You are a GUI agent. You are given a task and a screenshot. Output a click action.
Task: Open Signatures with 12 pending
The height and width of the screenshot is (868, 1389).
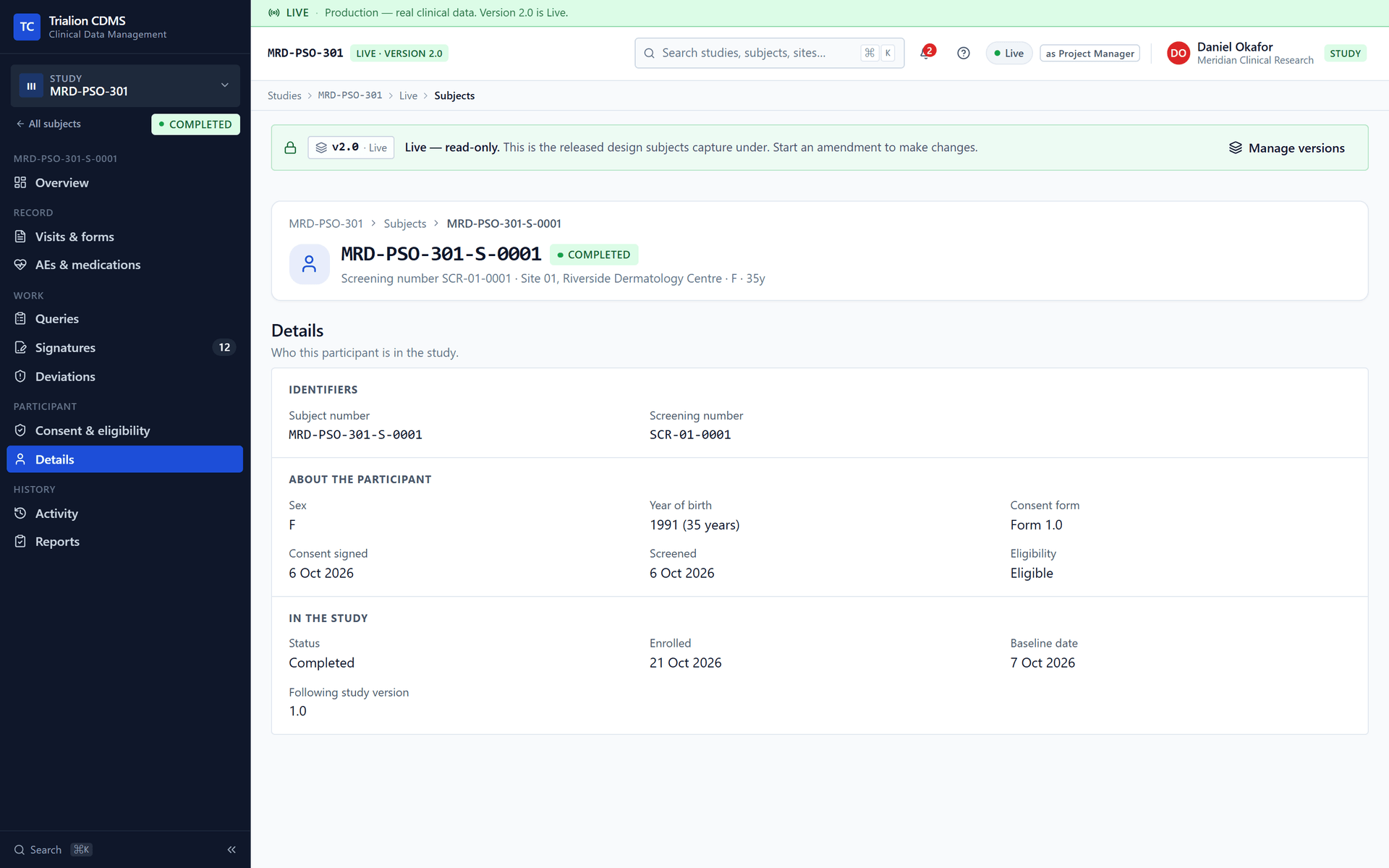pos(124,348)
